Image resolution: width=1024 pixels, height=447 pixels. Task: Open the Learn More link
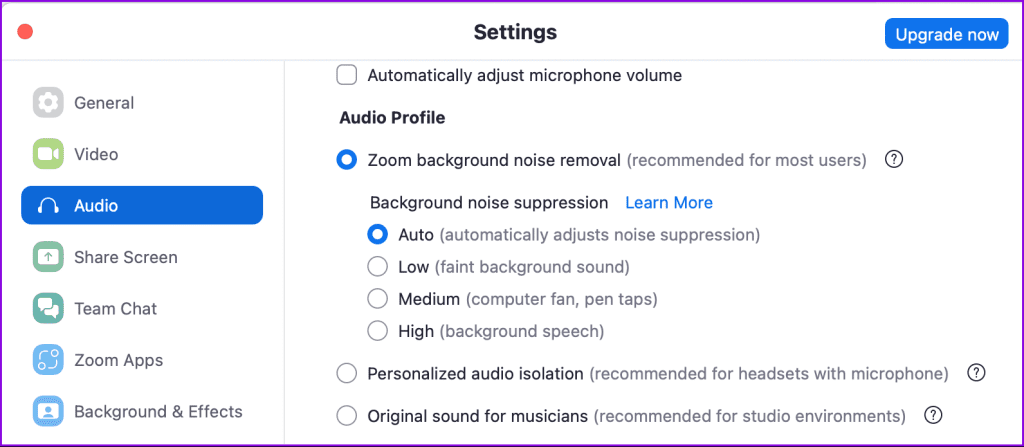668,202
